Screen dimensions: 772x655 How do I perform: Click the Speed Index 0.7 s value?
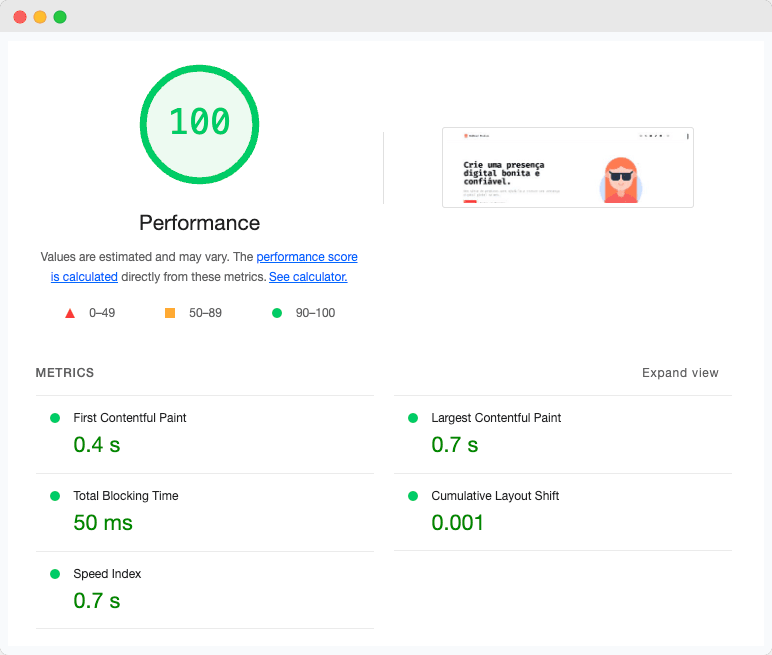[x=97, y=601]
